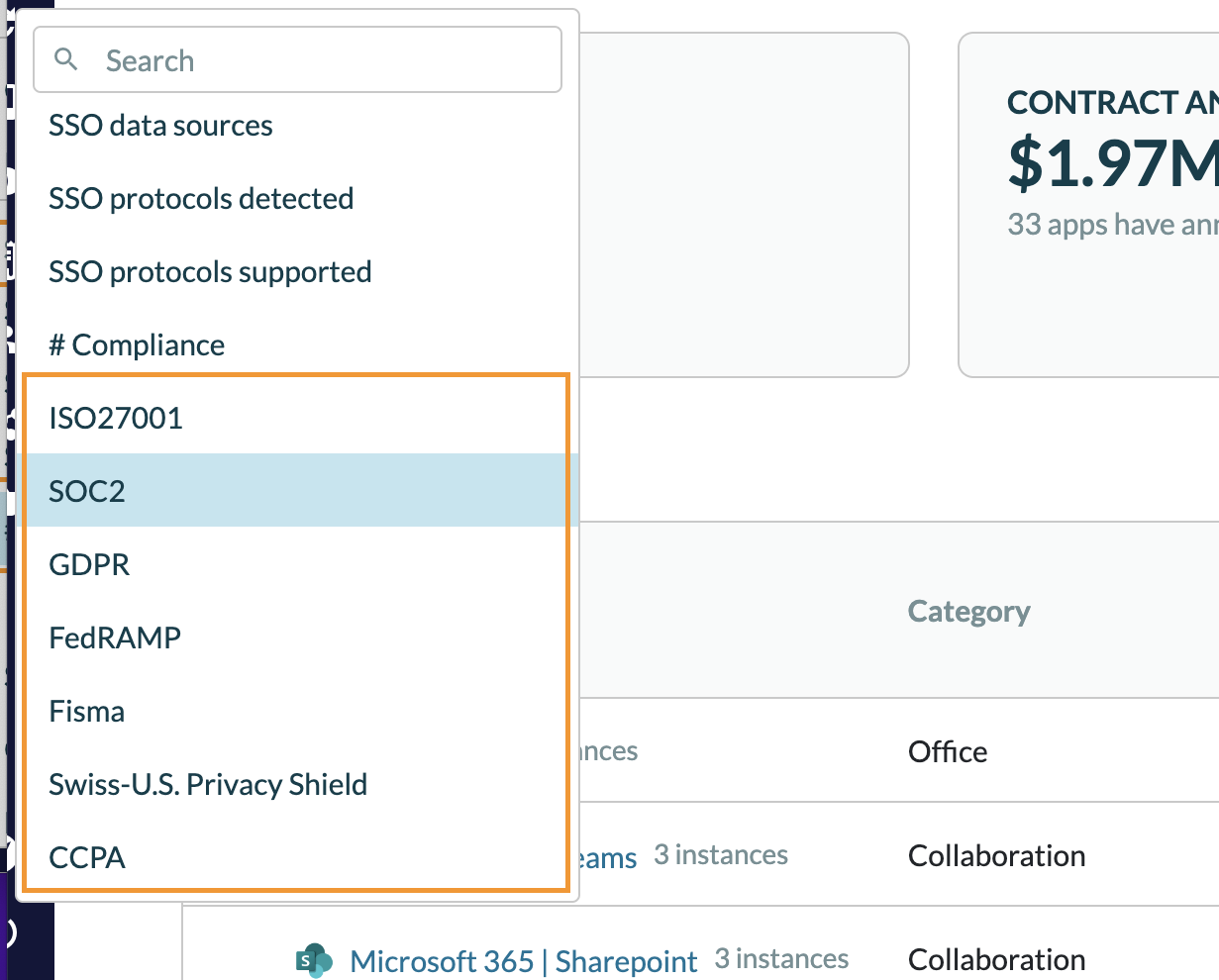The width and height of the screenshot is (1219, 980).
Task: Click the Category column header
Action: 968,612
